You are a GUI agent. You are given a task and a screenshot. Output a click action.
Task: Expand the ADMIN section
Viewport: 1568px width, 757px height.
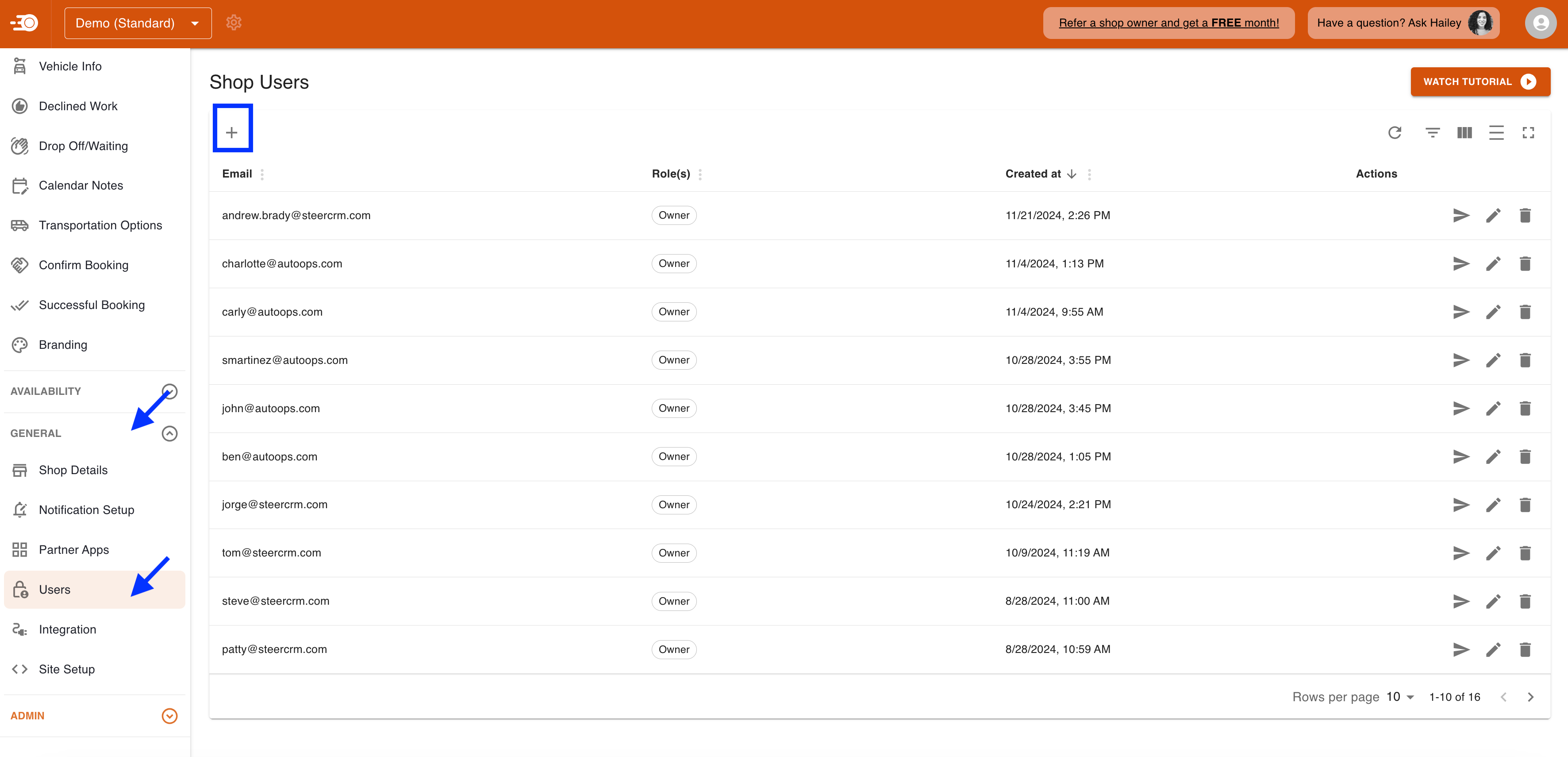[x=169, y=715]
